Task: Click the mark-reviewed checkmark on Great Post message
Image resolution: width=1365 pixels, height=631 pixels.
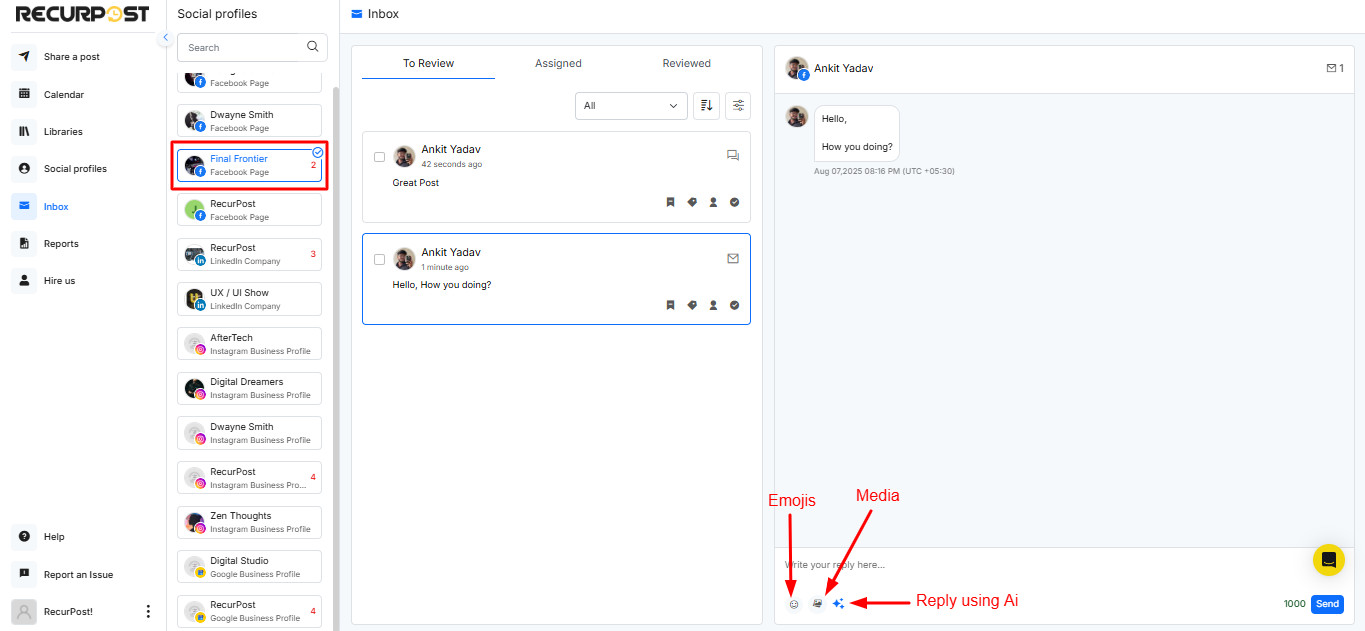Action: click(x=734, y=202)
